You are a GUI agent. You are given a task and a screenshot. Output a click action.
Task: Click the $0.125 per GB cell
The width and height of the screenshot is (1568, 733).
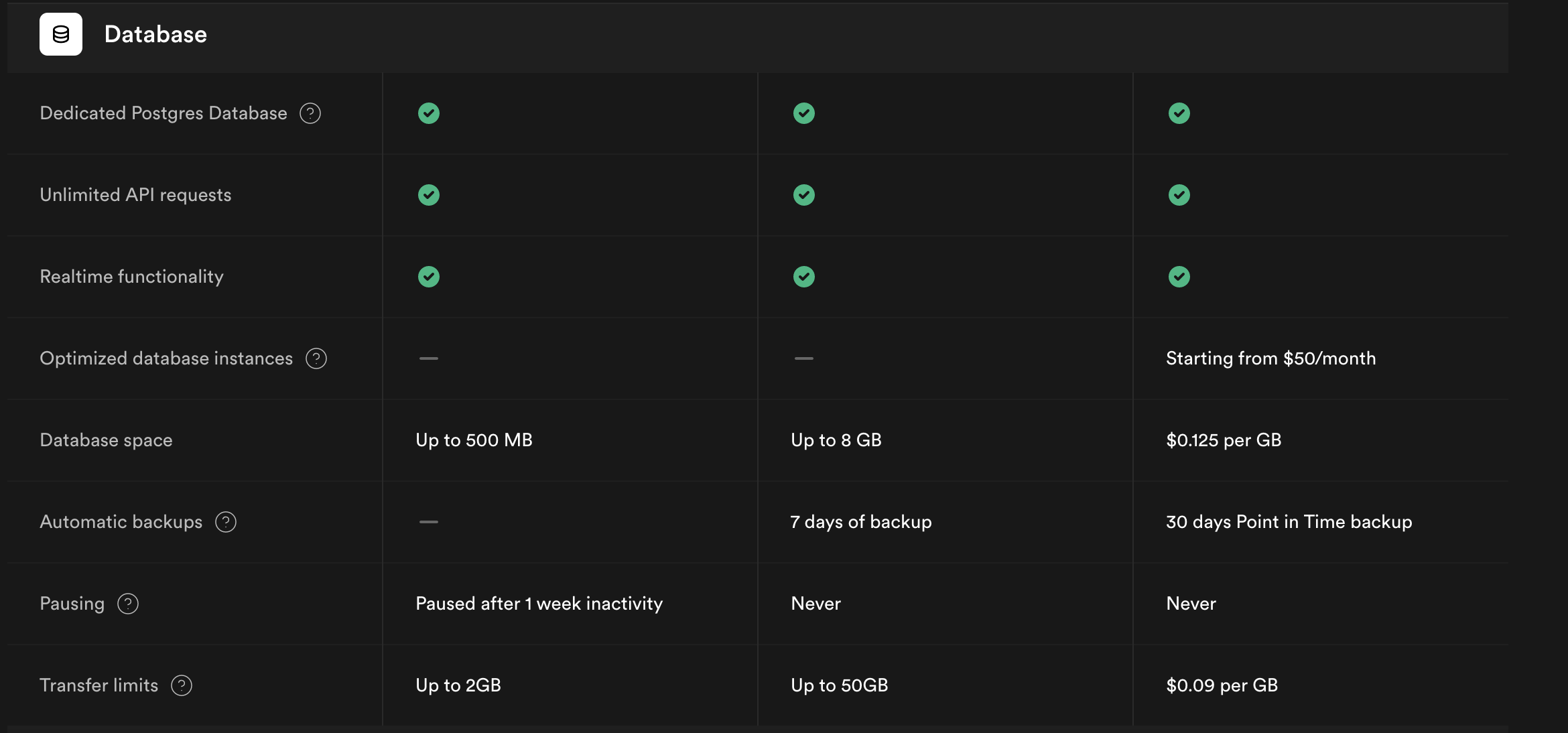click(x=1224, y=440)
